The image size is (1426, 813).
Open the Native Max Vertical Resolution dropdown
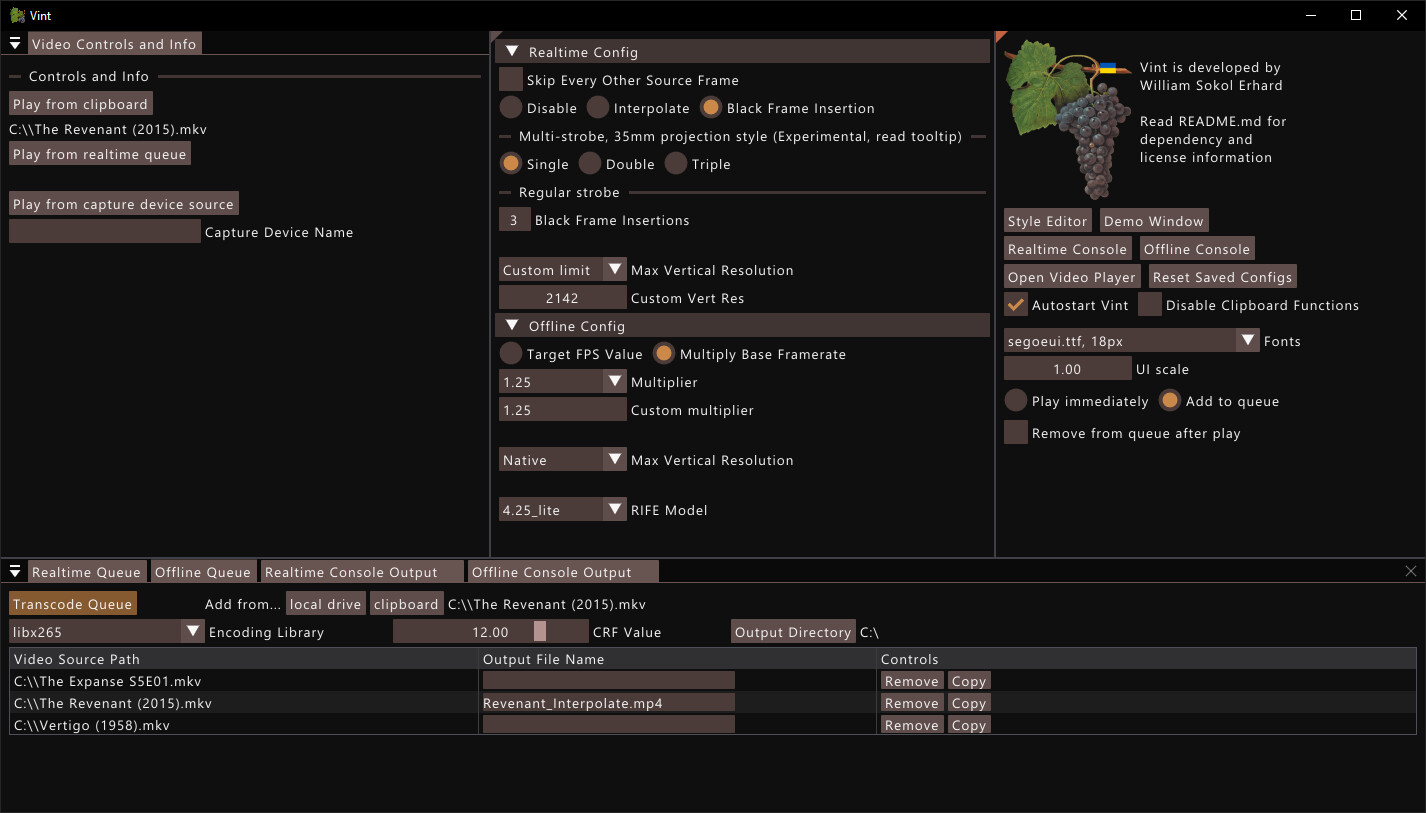point(562,459)
